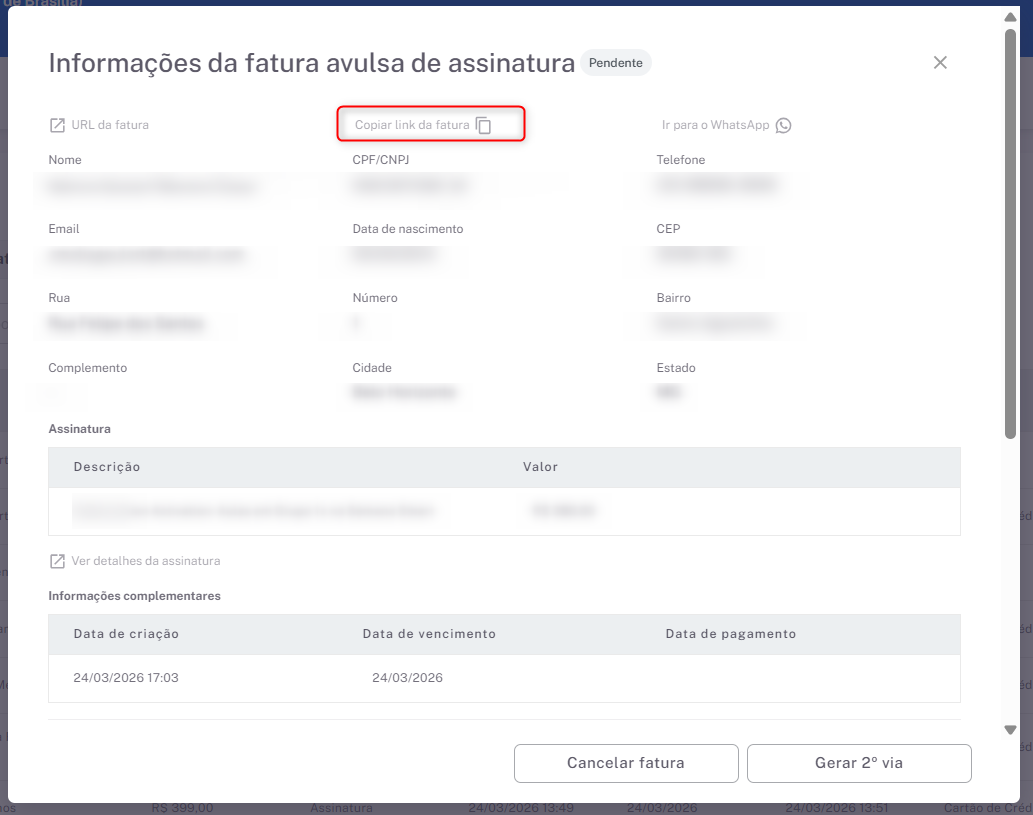Close the invoice information dialog
The image size is (1033, 815).
coord(939,63)
